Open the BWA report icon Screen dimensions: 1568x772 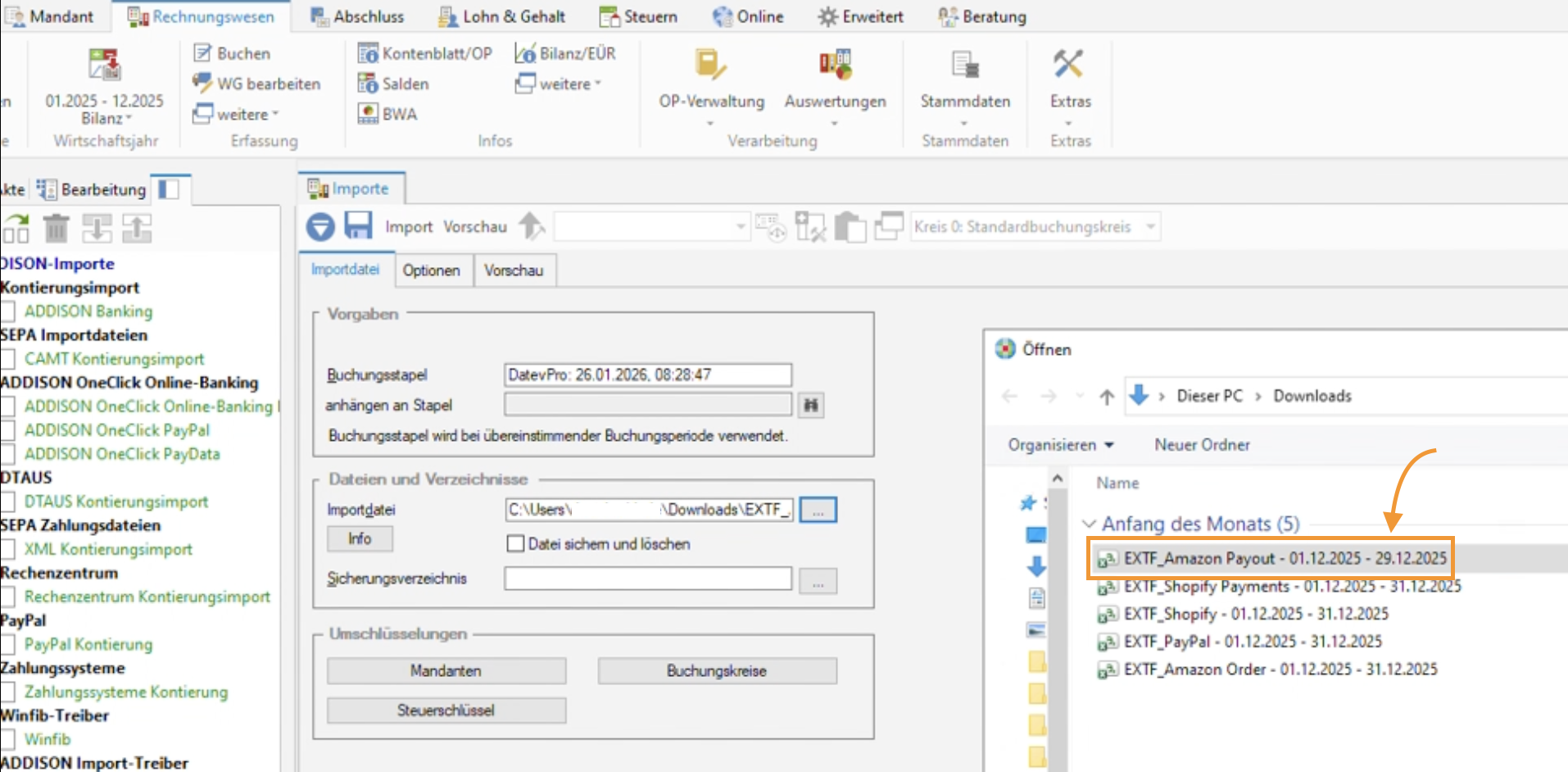click(368, 114)
